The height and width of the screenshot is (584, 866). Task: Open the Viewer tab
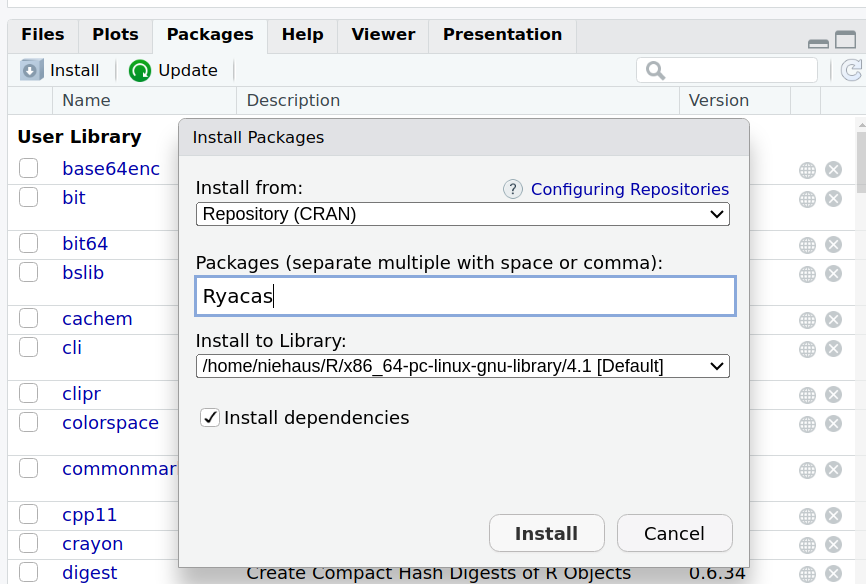click(x=383, y=34)
